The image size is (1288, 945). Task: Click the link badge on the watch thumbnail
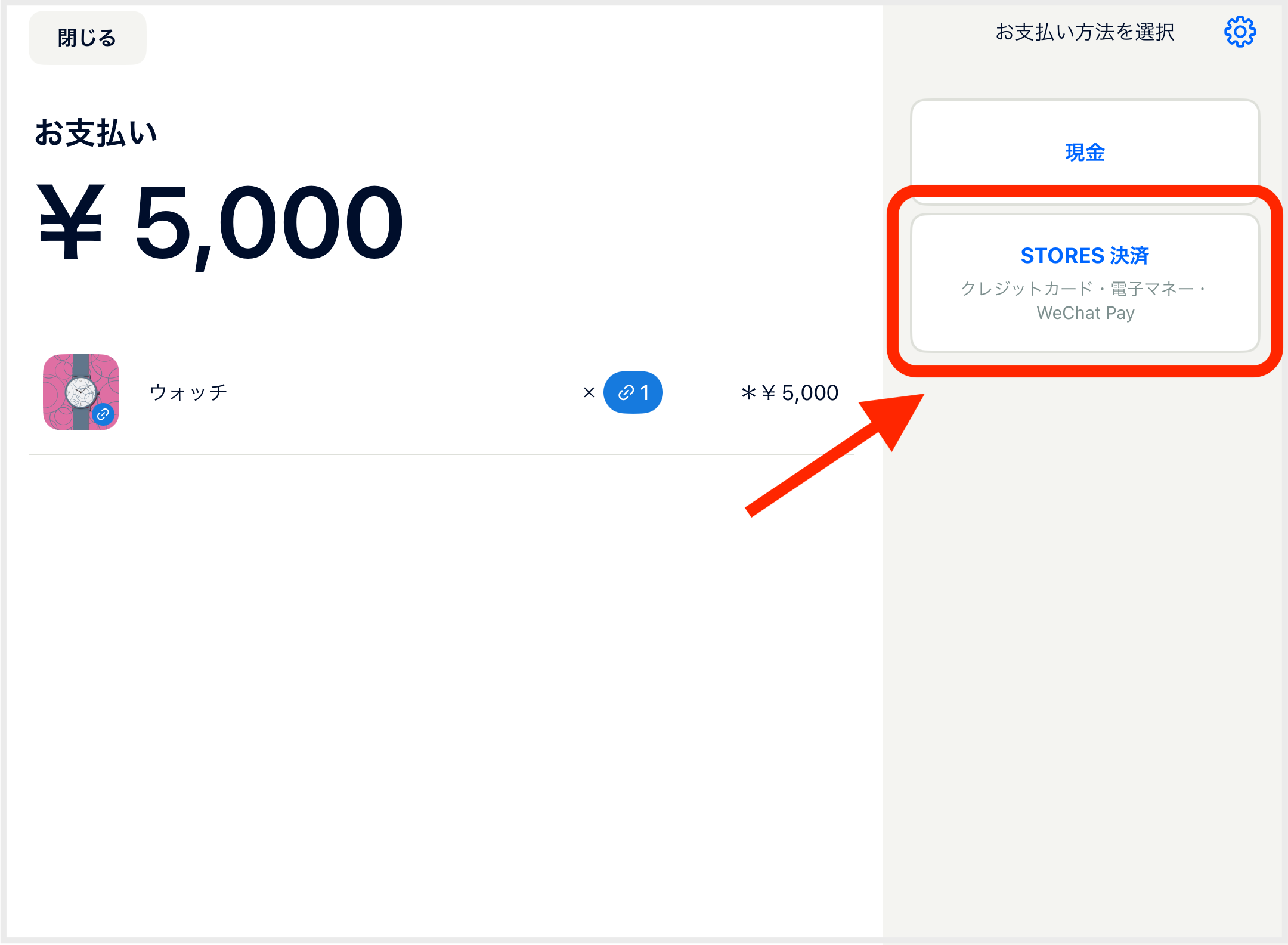pyautogui.click(x=103, y=414)
